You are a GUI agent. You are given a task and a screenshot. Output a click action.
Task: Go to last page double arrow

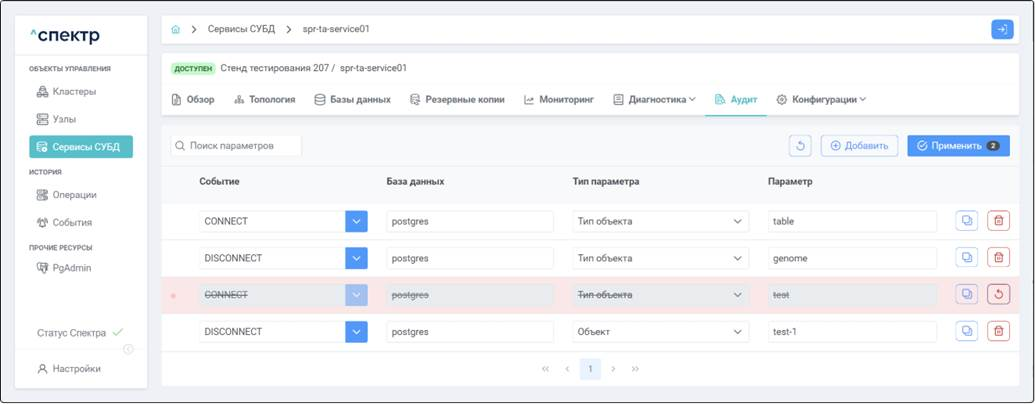click(x=635, y=369)
